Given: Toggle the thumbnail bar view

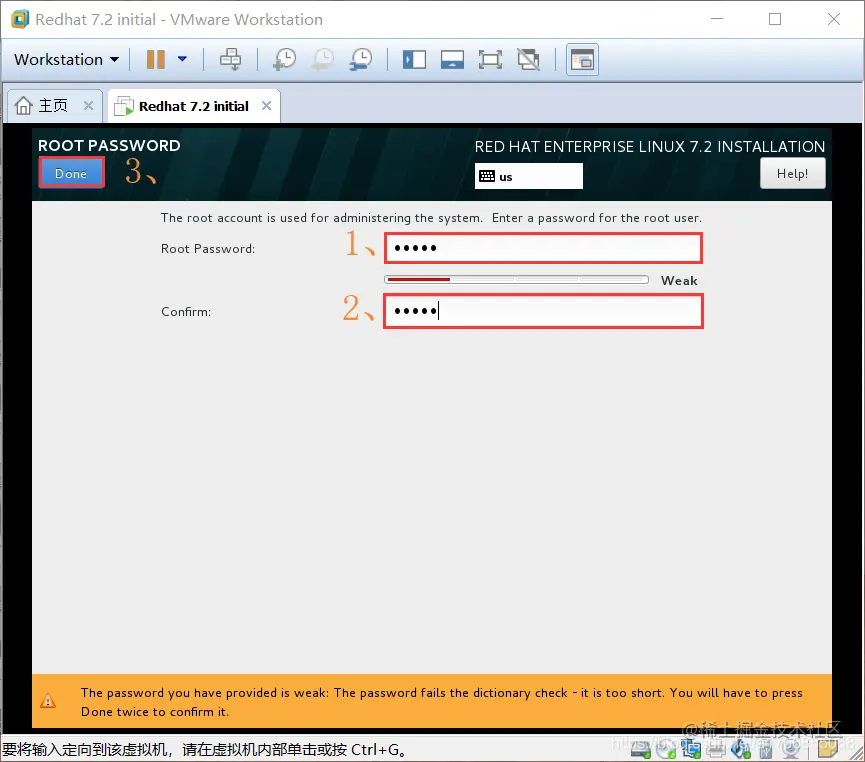Looking at the screenshot, I should pos(452,59).
